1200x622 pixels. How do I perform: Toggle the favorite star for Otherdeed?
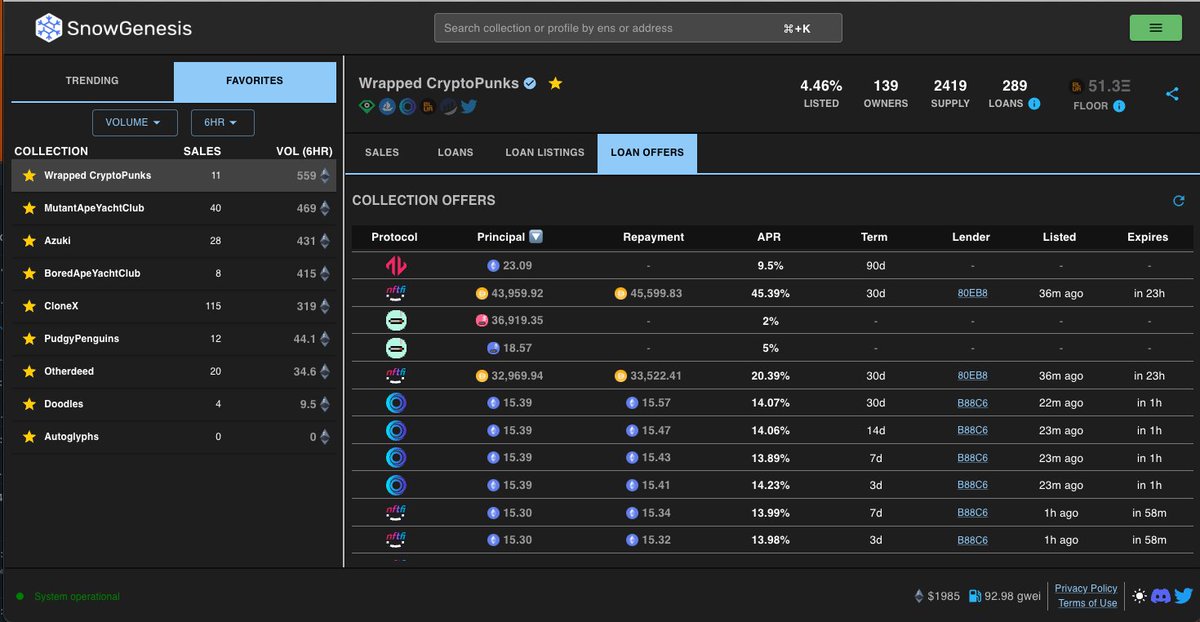29,371
